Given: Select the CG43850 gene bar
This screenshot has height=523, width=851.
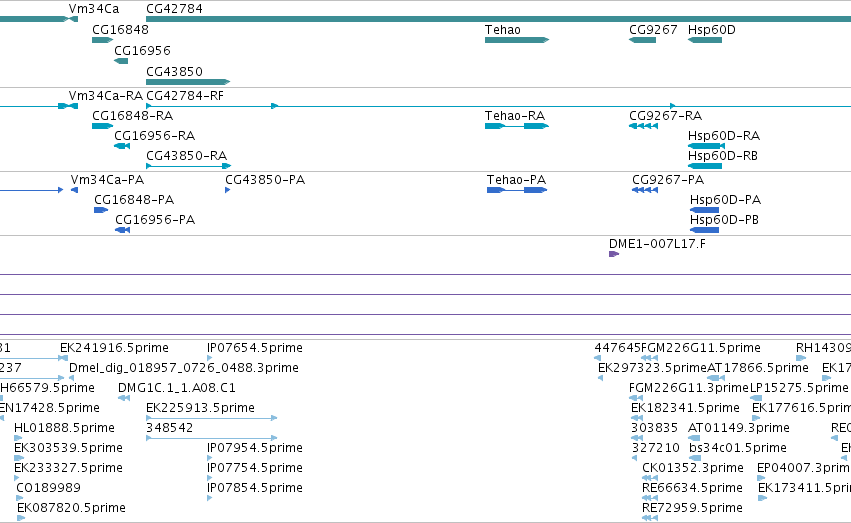Looking at the screenshot, I should tap(188, 82).
